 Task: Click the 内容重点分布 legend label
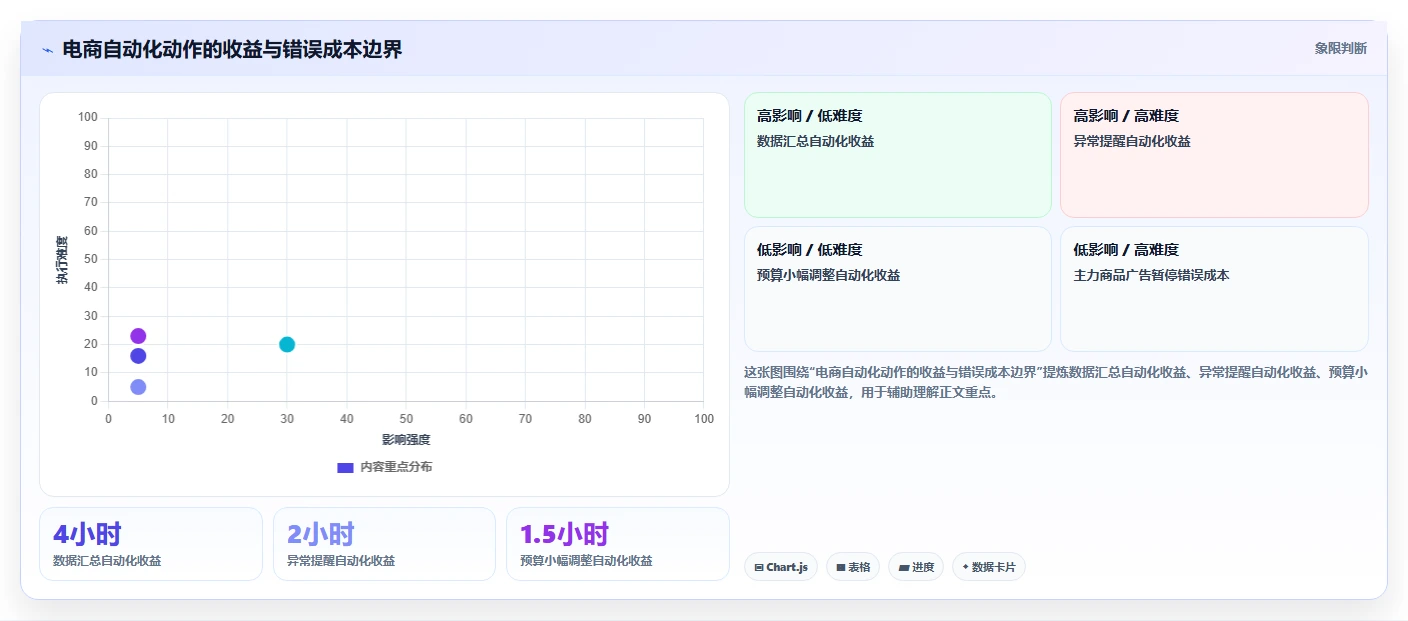(396, 467)
